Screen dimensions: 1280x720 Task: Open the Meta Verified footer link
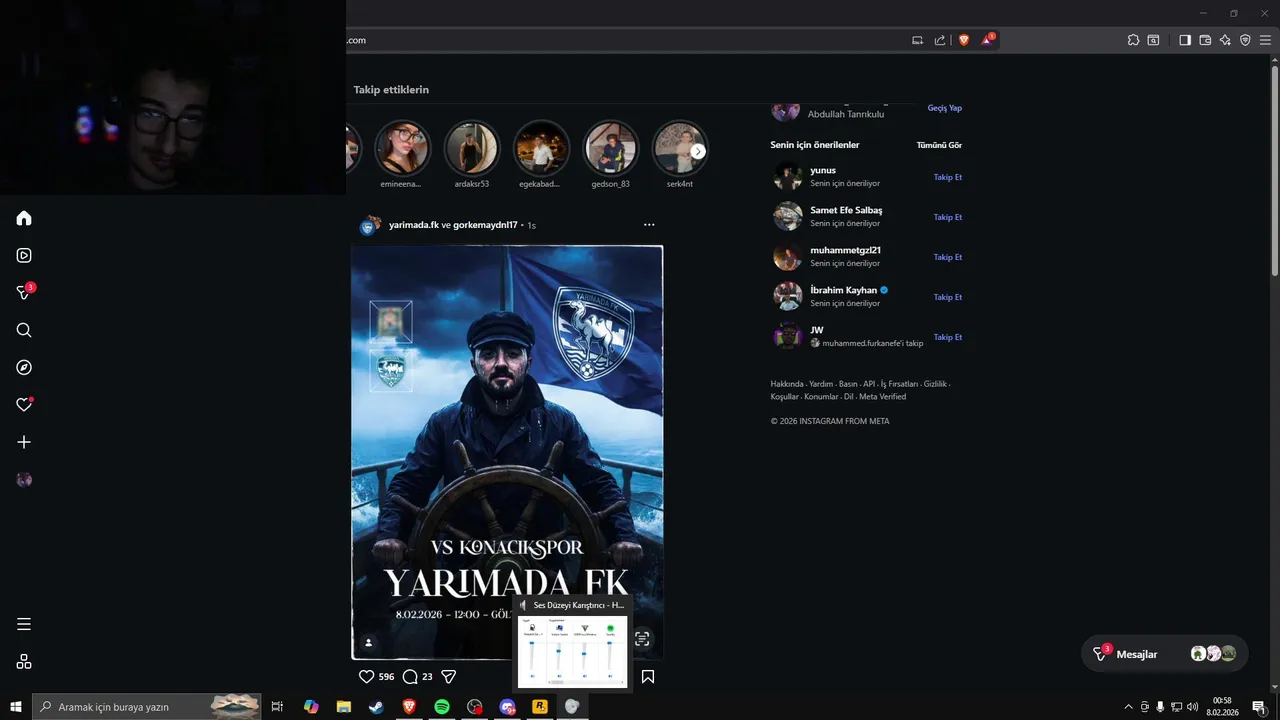point(882,397)
